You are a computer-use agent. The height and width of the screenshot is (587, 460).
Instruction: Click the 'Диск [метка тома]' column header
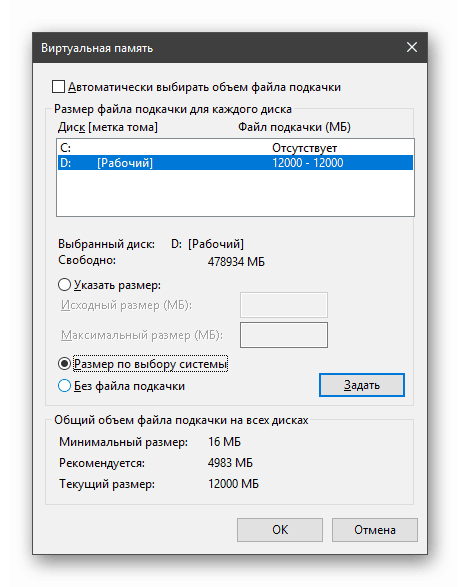tap(108, 127)
